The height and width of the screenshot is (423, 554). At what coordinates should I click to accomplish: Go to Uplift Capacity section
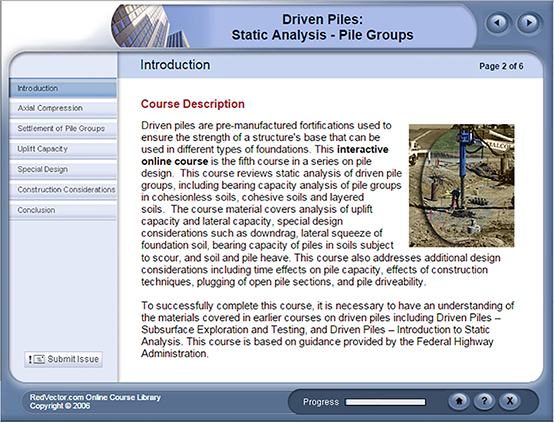pyautogui.click(x=63, y=149)
